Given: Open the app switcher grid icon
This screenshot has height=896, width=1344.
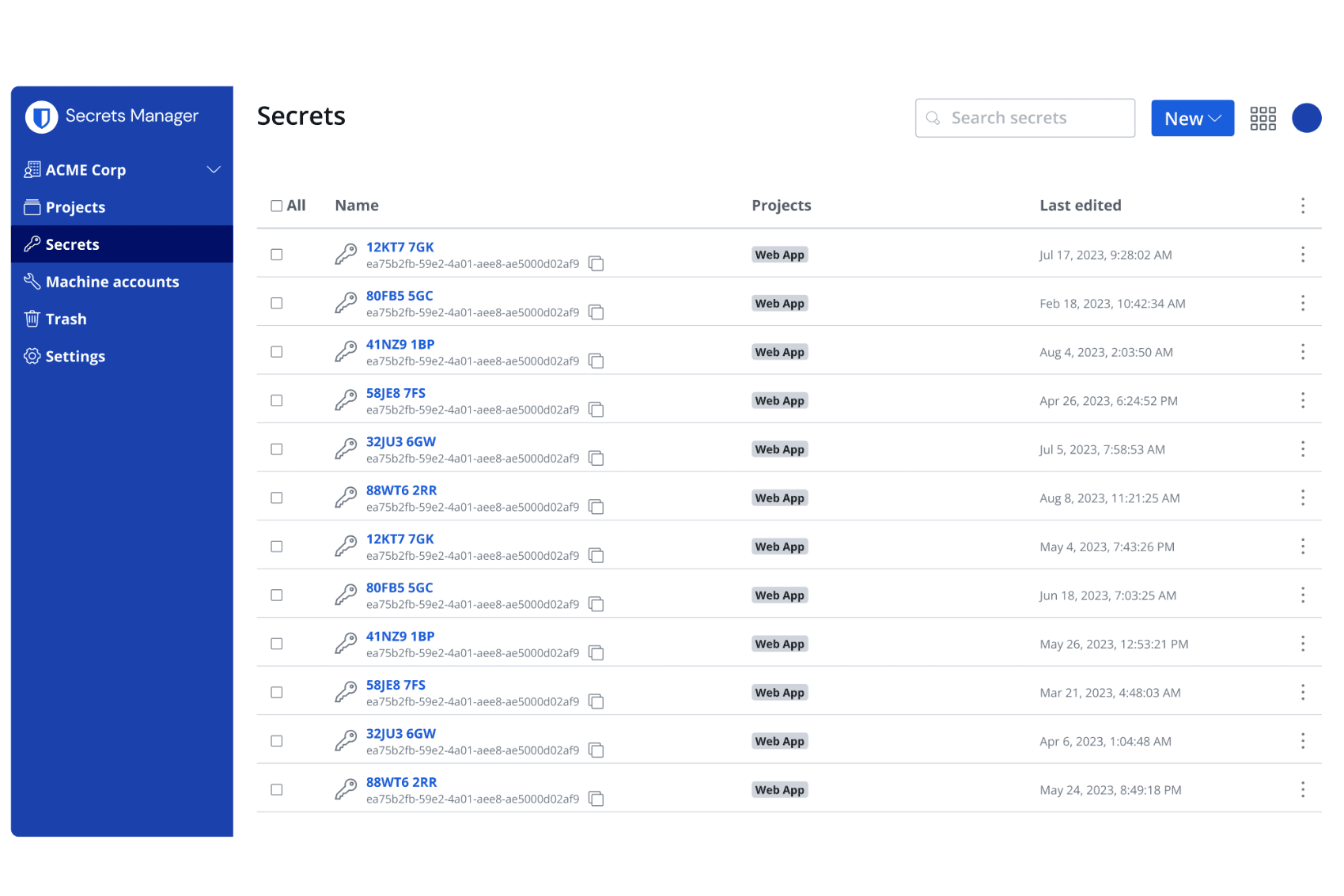Looking at the screenshot, I should point(1263,119).
